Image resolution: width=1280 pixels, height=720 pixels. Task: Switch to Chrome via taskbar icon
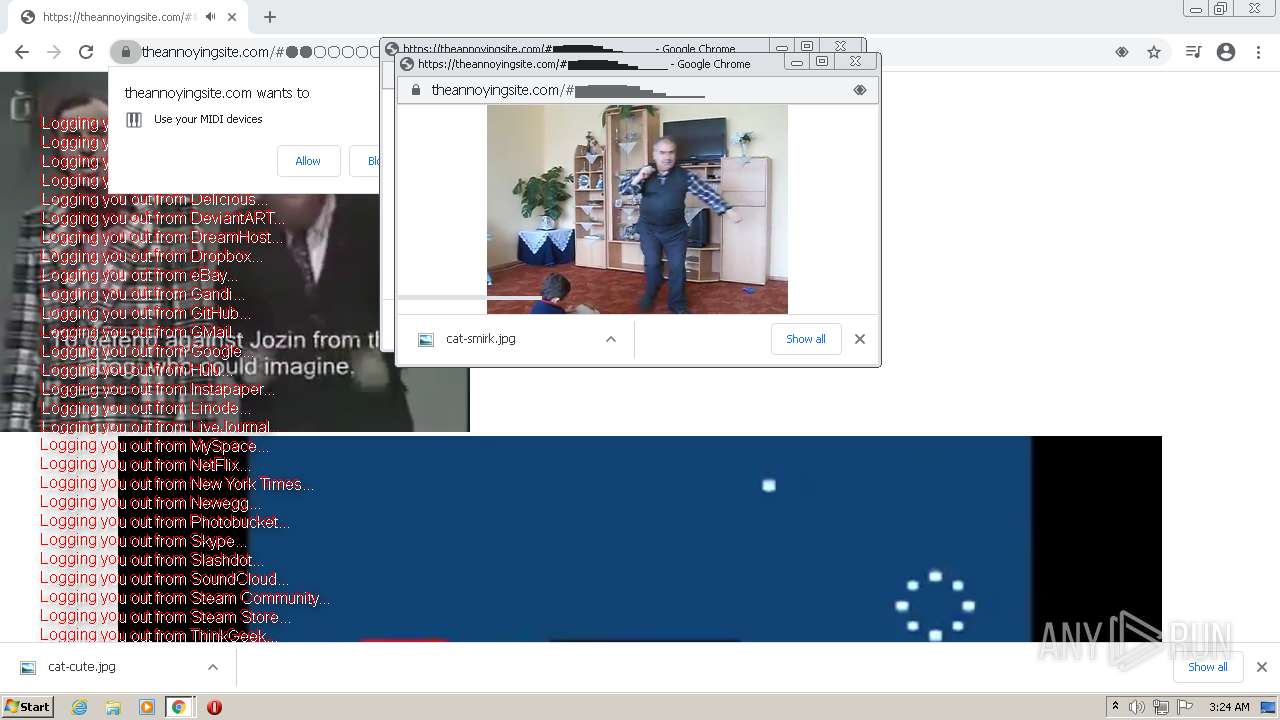[x=179, y=707]
